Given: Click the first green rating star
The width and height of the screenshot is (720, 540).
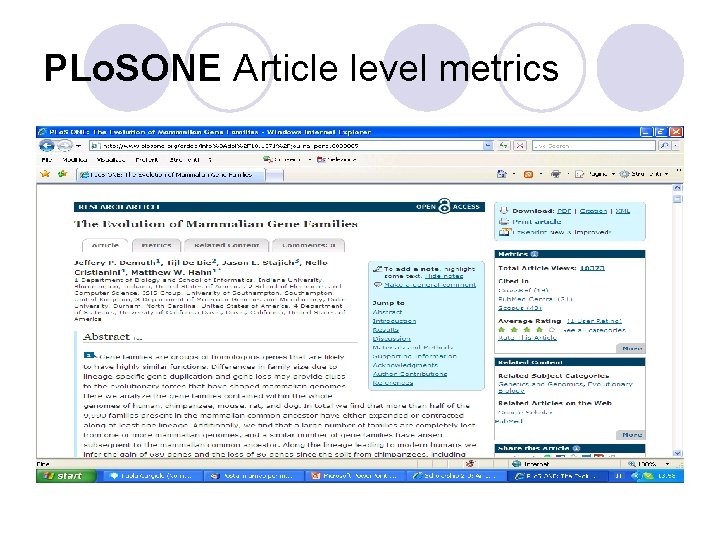Looking at the screenshot, I should pyautogui.click(x=501, y=330).
